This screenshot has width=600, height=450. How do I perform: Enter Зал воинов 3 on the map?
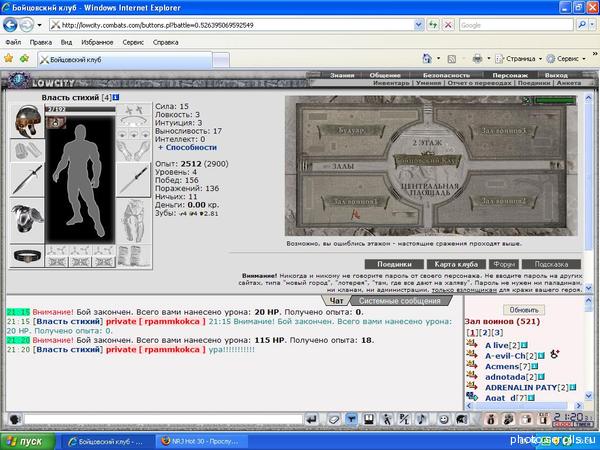(x=504, y=130)
